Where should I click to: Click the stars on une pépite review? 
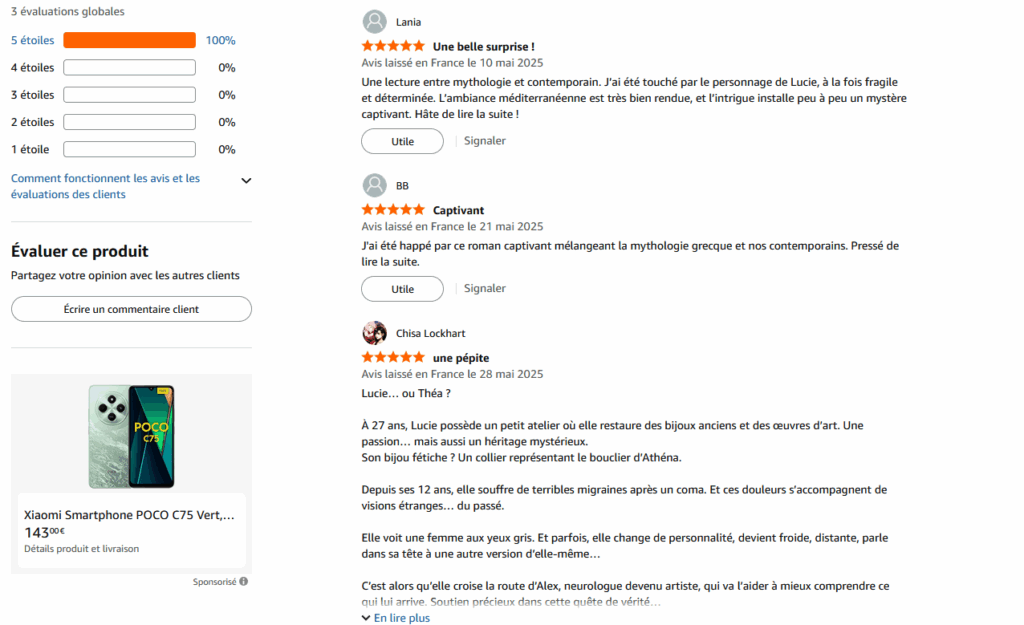click(x=393, y=358)
